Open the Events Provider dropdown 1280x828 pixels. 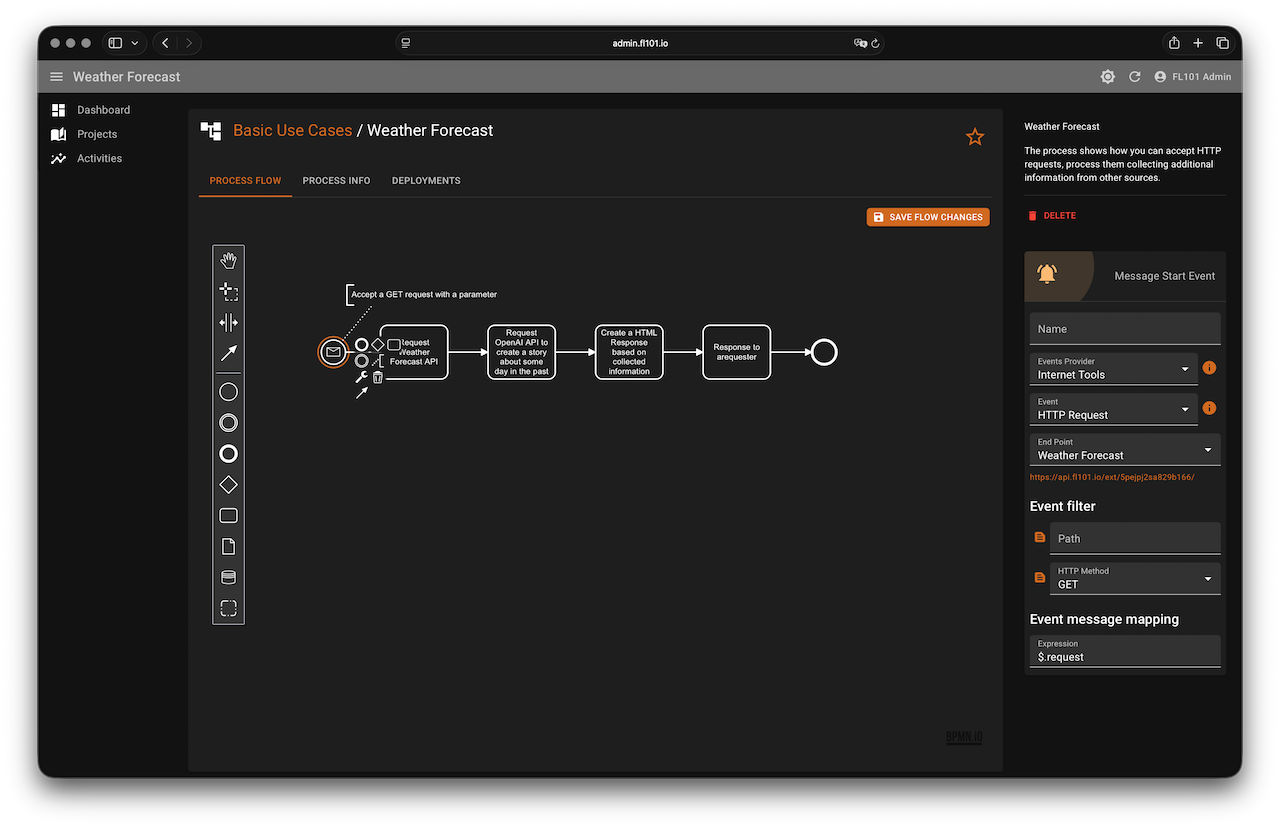point(1113,369)
